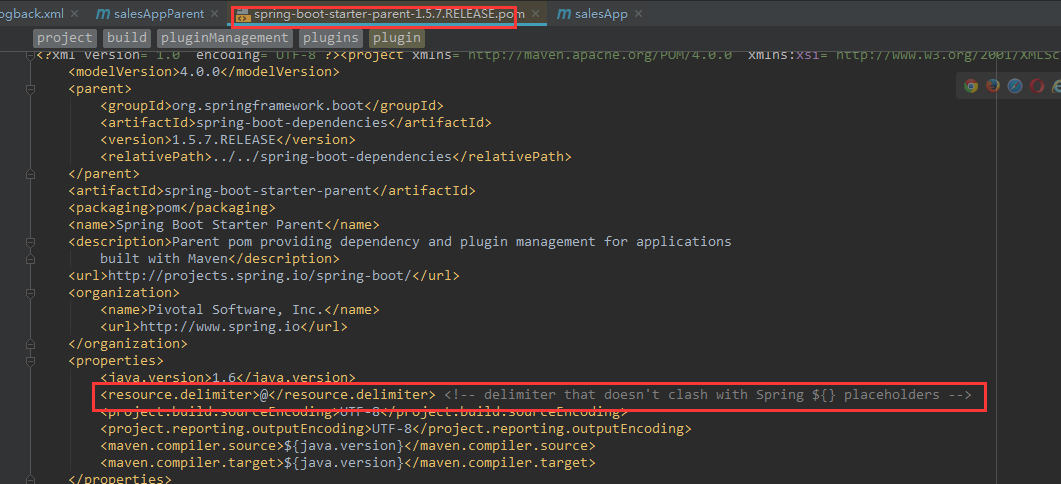Click the delimiter placeholders comment

[x=708, y=395]
